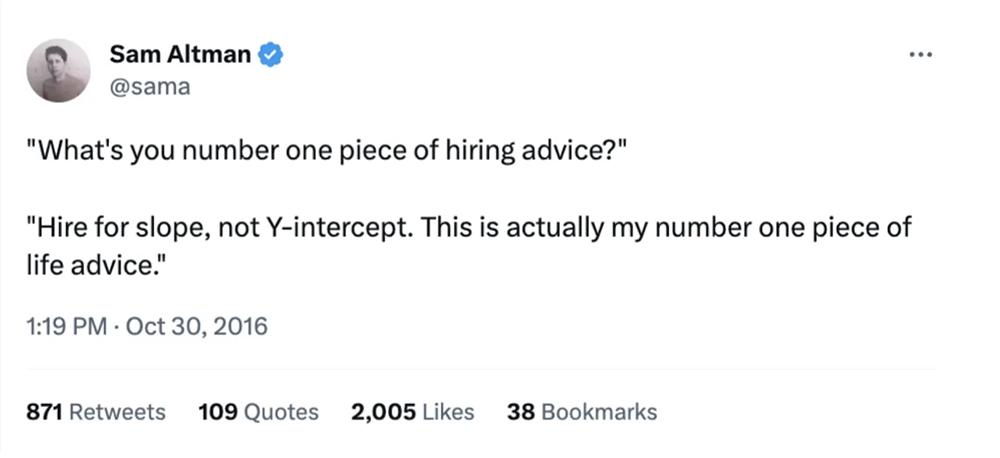Open Sam Altman's profile avatar
The height and width of the screenshot is (458, 1000).
(58, 70)
